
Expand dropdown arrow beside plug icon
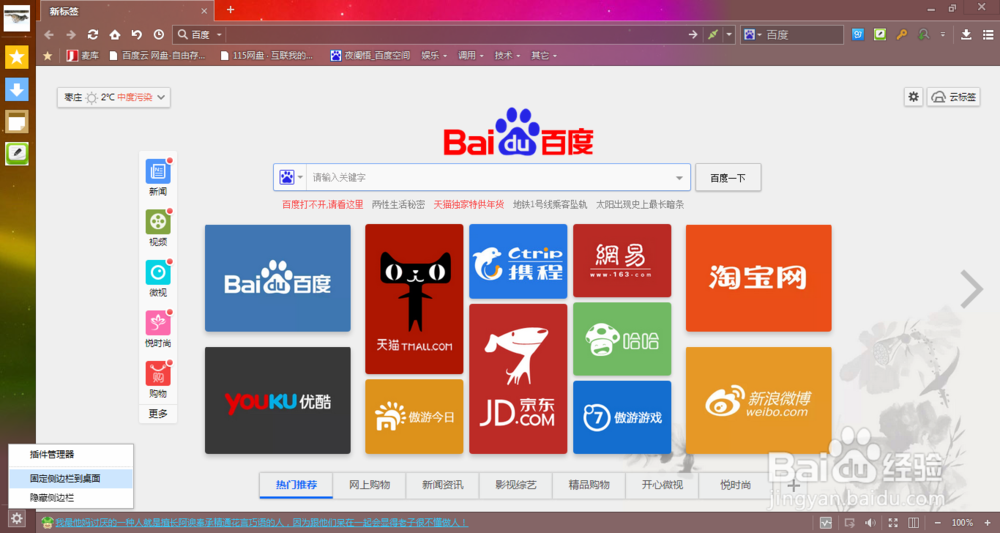(x=729, y=34)
